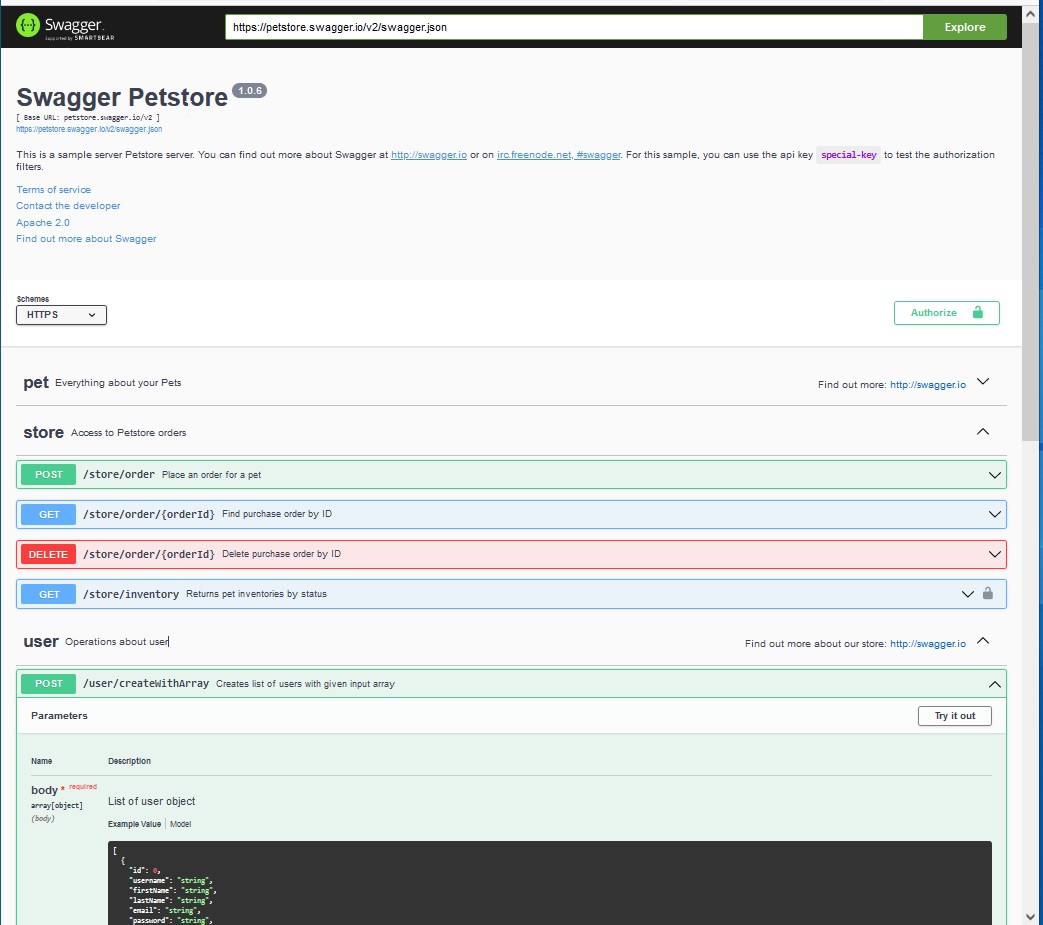Click the store section heading
The width and height of the screenshot is (1043, 925).
pyautogui.click(x=43, y=432)
